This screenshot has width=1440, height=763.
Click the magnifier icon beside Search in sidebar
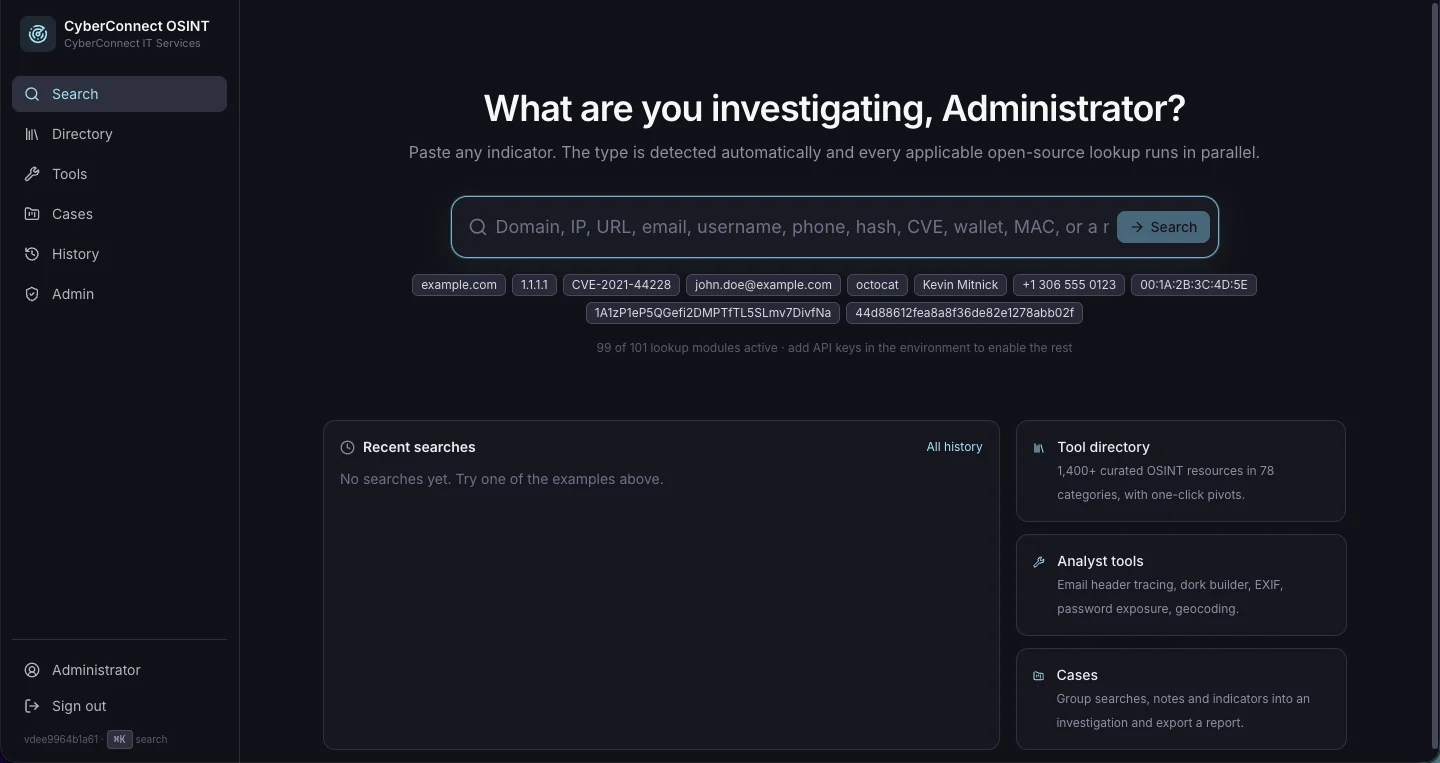(x=32, y=94)
